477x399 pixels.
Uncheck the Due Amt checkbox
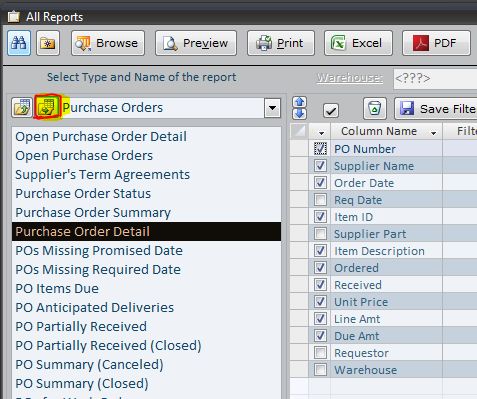(x=320, y=335)
